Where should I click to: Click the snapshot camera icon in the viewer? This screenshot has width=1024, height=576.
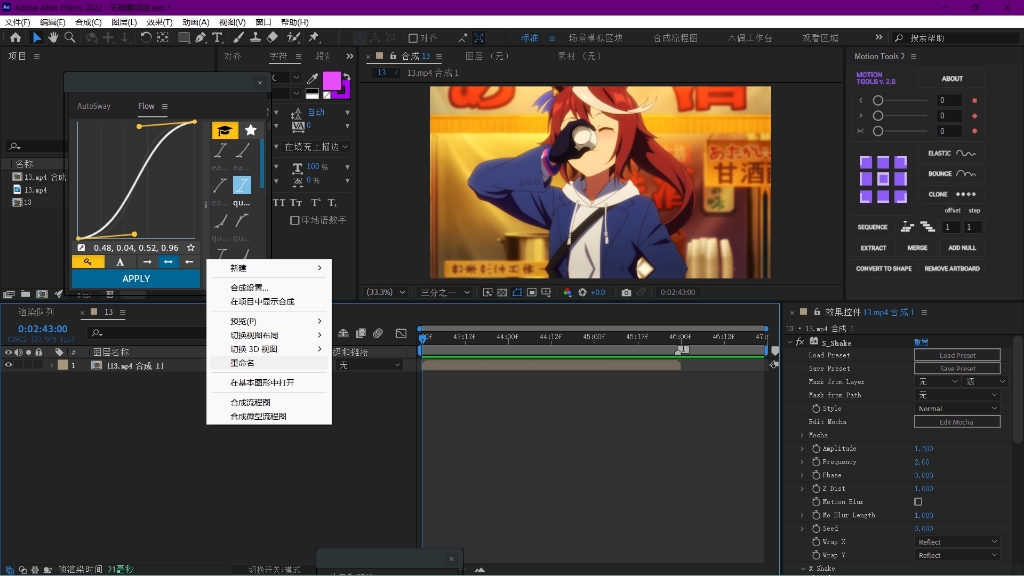pos(626,293)
